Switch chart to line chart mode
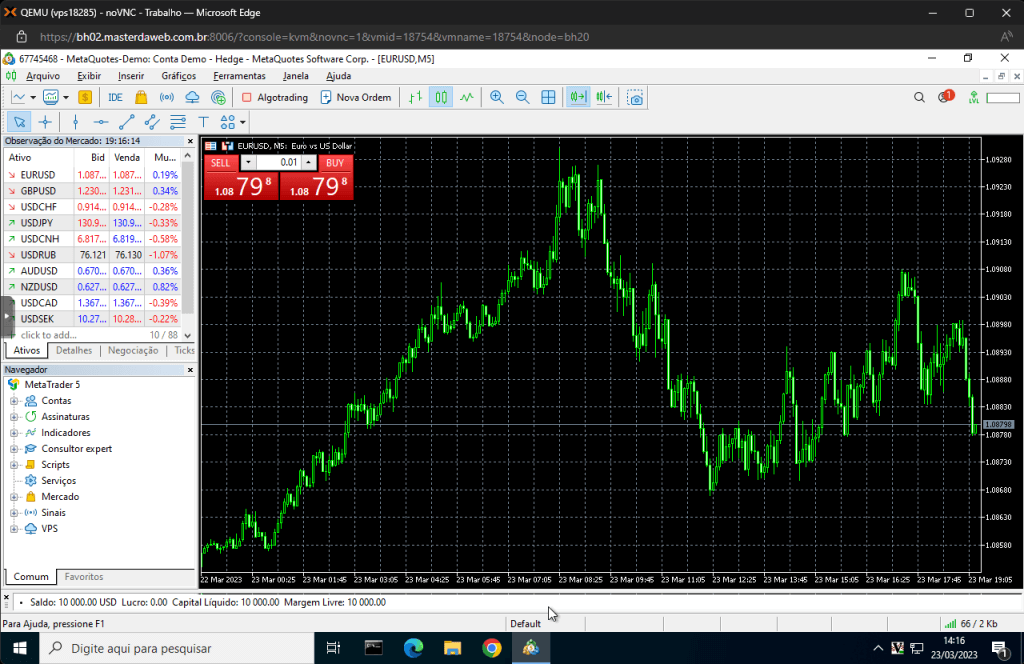This screenshot has width=1024, height=664. tap(466, 97)
